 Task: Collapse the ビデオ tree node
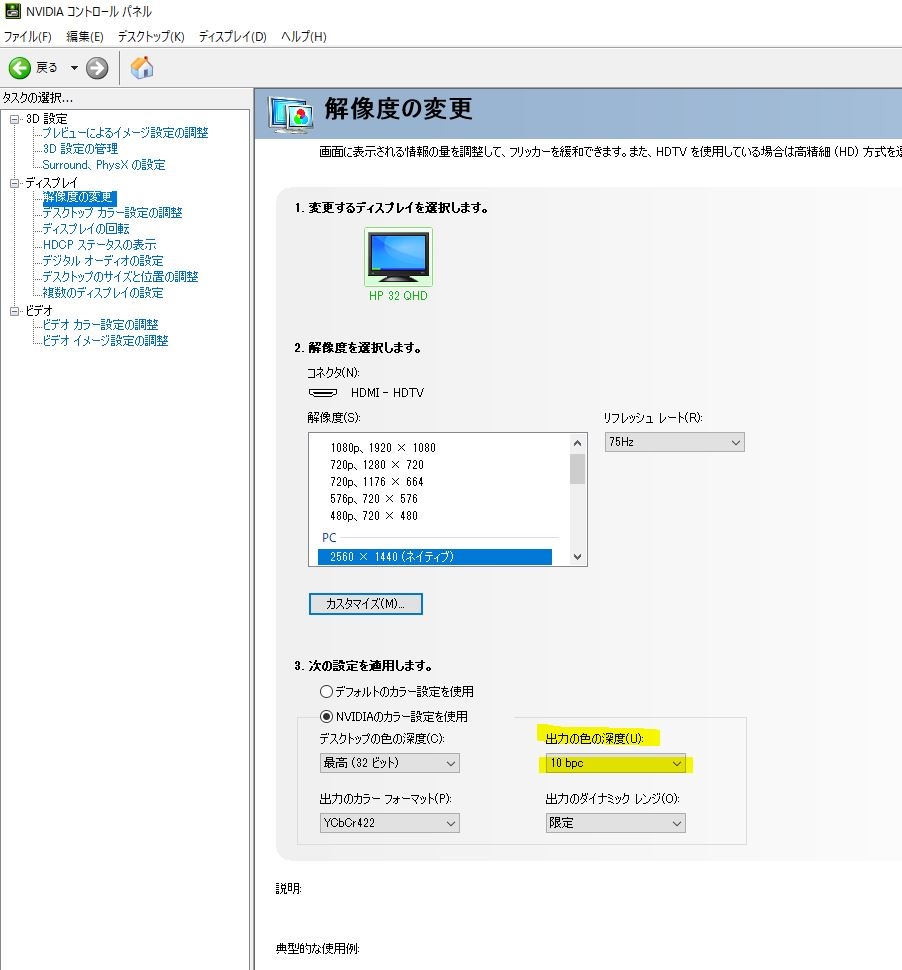[15, 311]
